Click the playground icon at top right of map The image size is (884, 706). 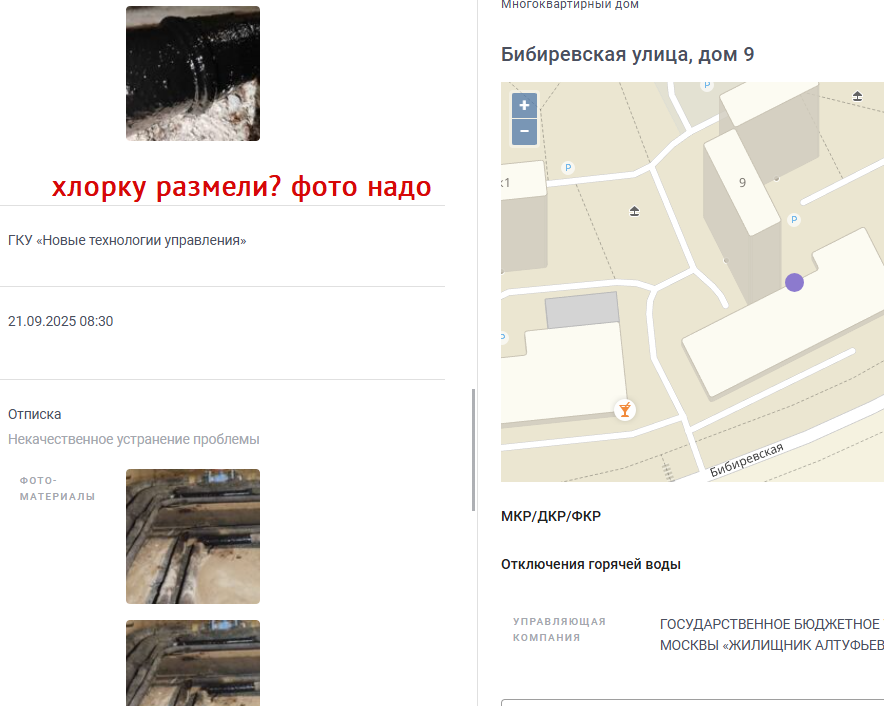(857, 96)
